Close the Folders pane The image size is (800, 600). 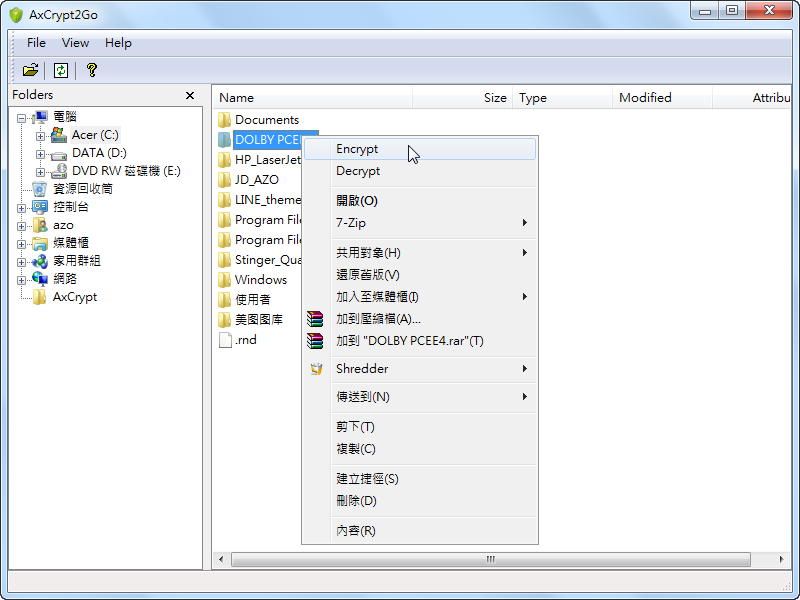190,95
